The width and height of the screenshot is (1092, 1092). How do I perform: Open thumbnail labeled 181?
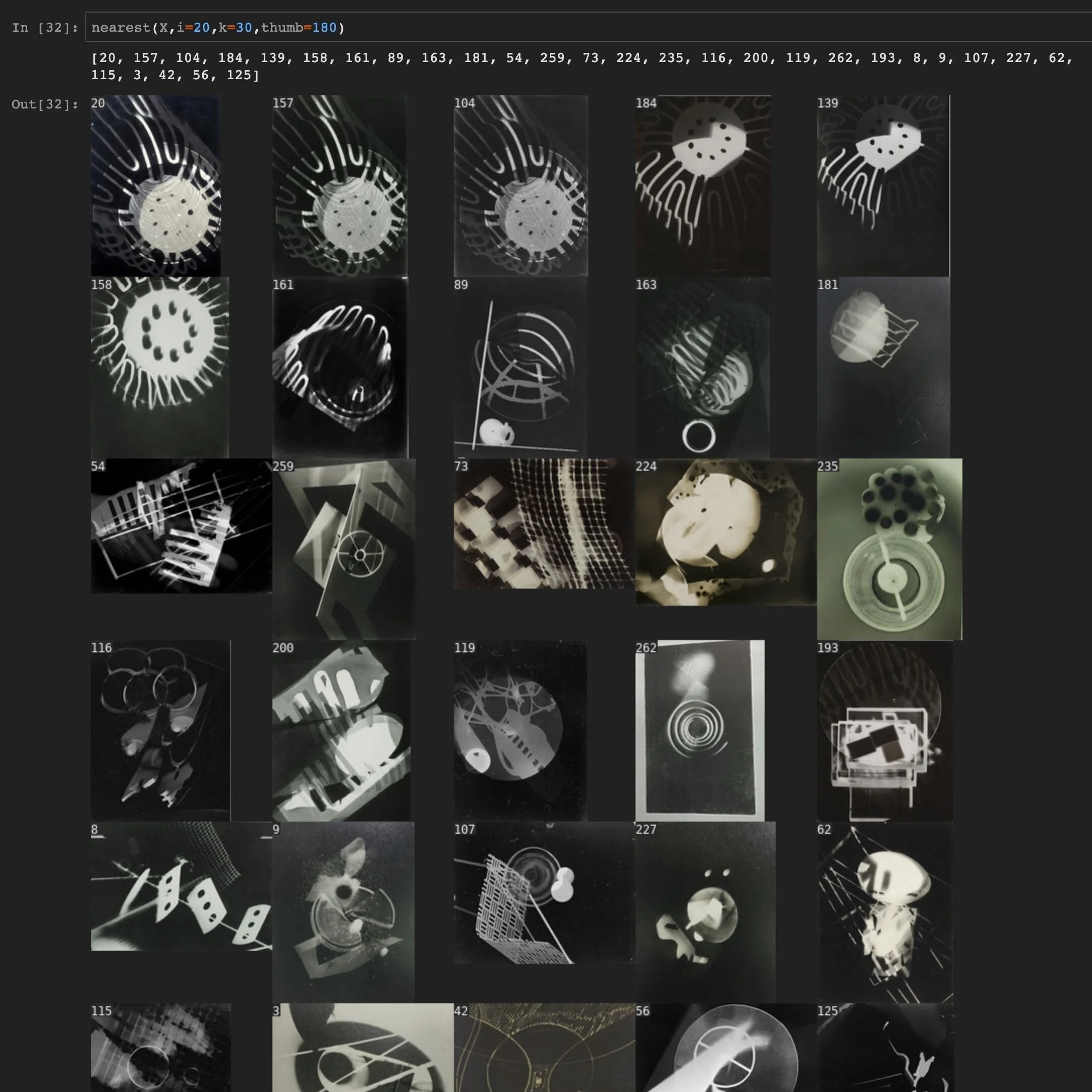(x=883, y=367)
